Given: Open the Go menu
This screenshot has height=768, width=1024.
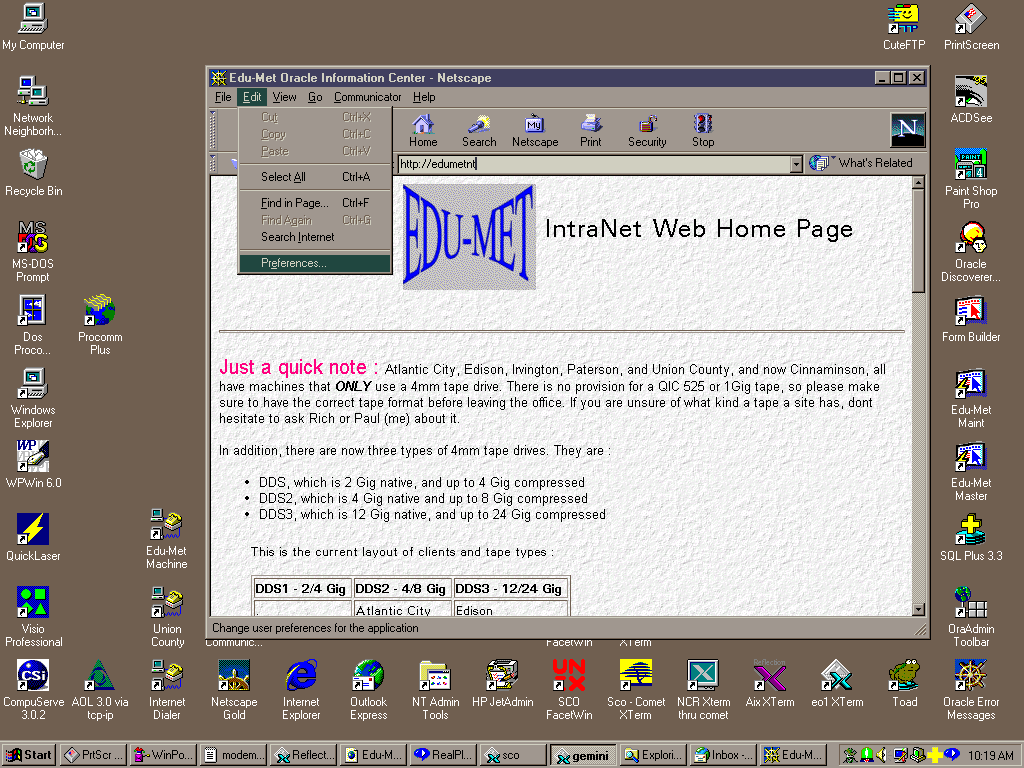Looking at the screenshot, I should click(x=315, y=97).
